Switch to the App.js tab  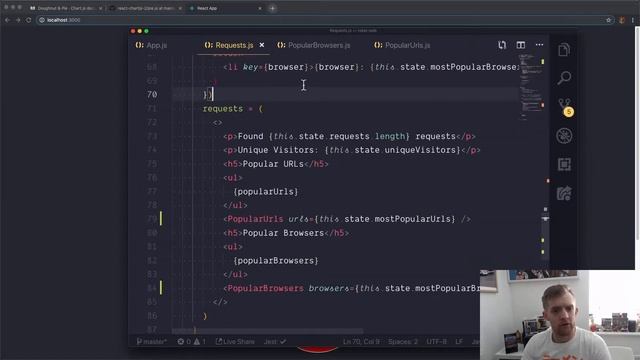click(x=151, y=45)
